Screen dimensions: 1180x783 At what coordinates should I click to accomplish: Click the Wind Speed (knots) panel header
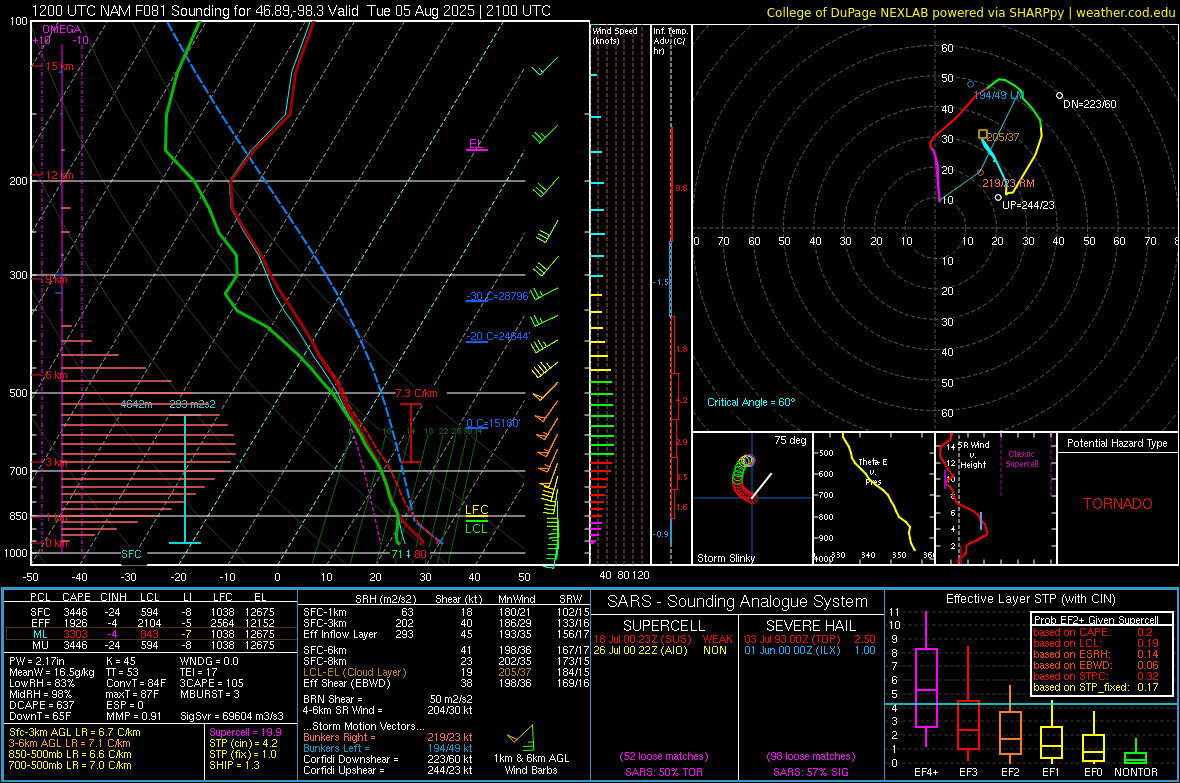pyautogui.click(x=615, y=35)
